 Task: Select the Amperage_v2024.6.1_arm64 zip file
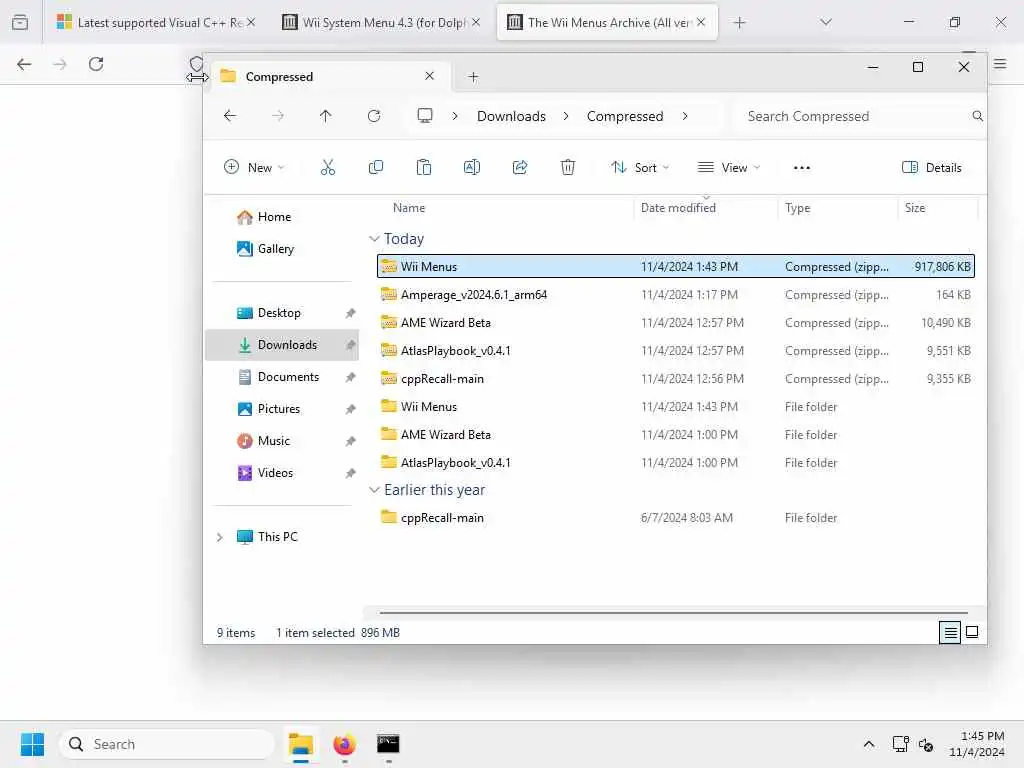click(676, 295)
